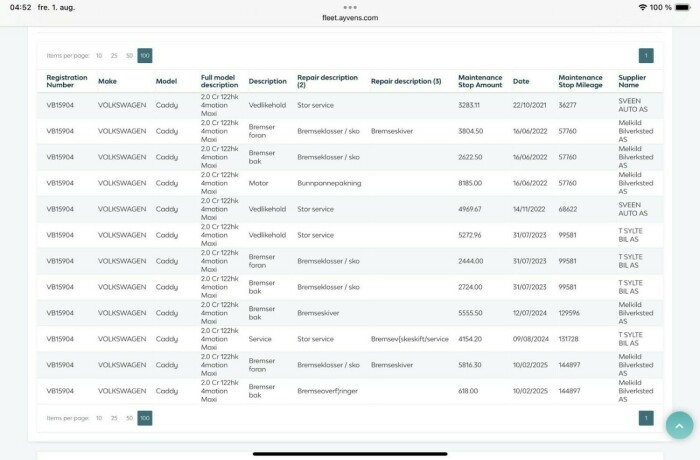Select 100 items per page above the table
Screen dimensions: 700x460
[145, 56]
